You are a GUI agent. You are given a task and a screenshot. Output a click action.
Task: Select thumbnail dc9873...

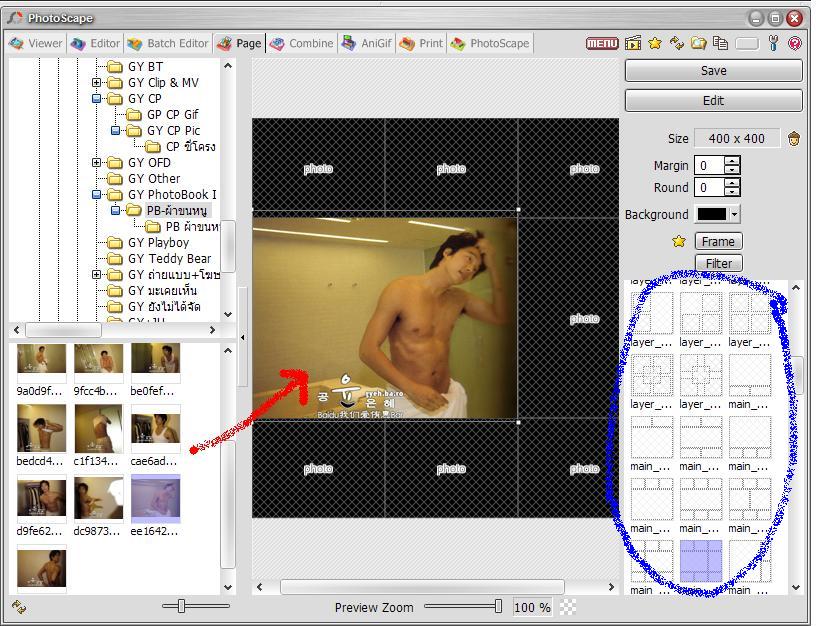pos(98,498)
